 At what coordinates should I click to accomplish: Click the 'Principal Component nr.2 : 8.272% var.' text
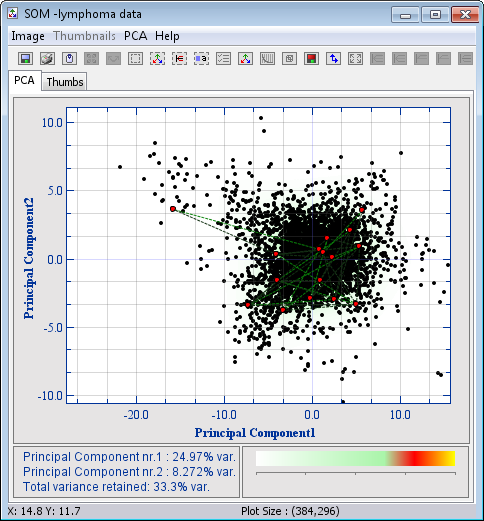(129, 472)
